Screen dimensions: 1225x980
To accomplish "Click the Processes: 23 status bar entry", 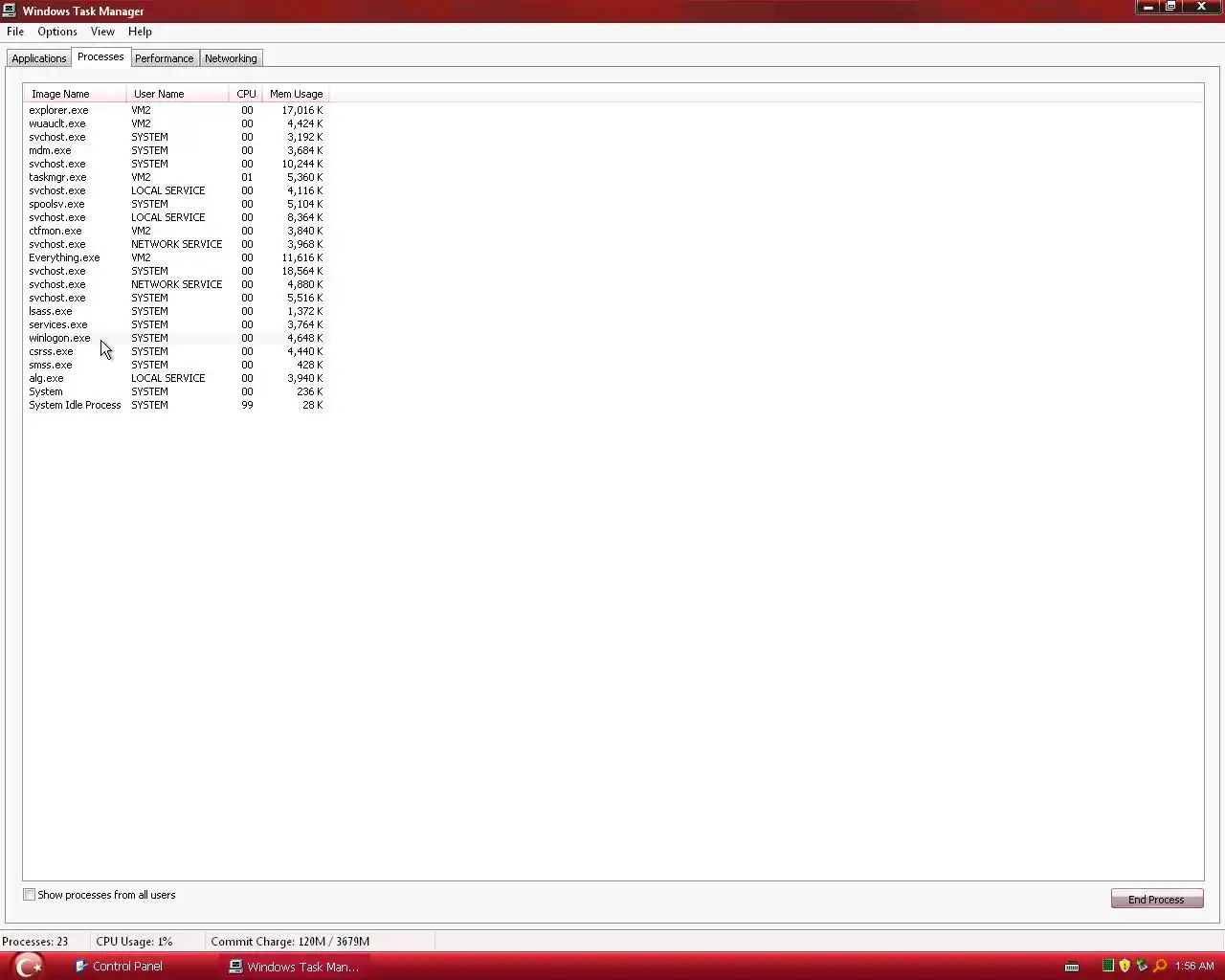I will point(35,942).
